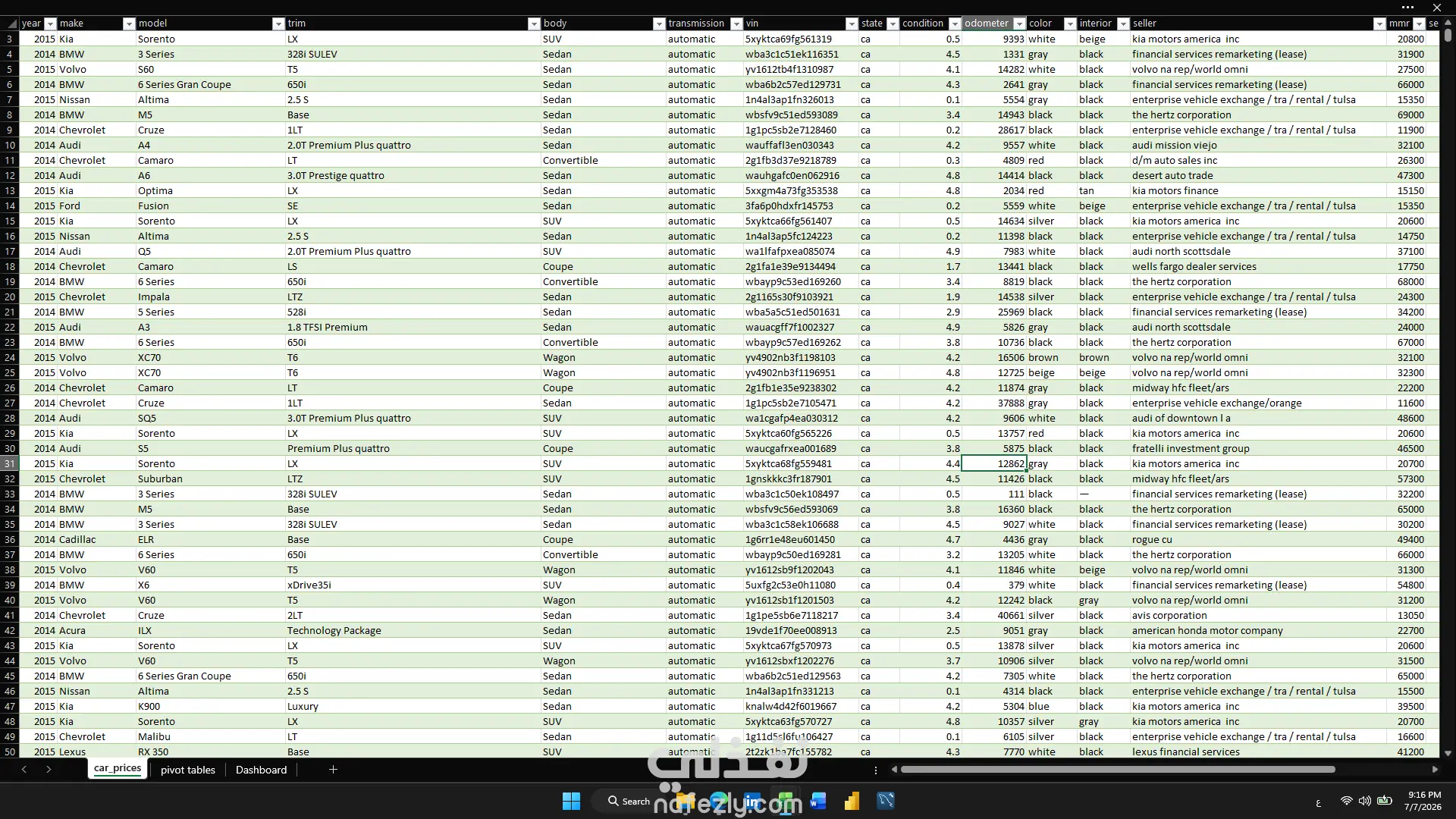Screen dimensions: 1456x819
Task: Open MySQL Workbench from the taskbar
Action: click(x=886, y=801)
